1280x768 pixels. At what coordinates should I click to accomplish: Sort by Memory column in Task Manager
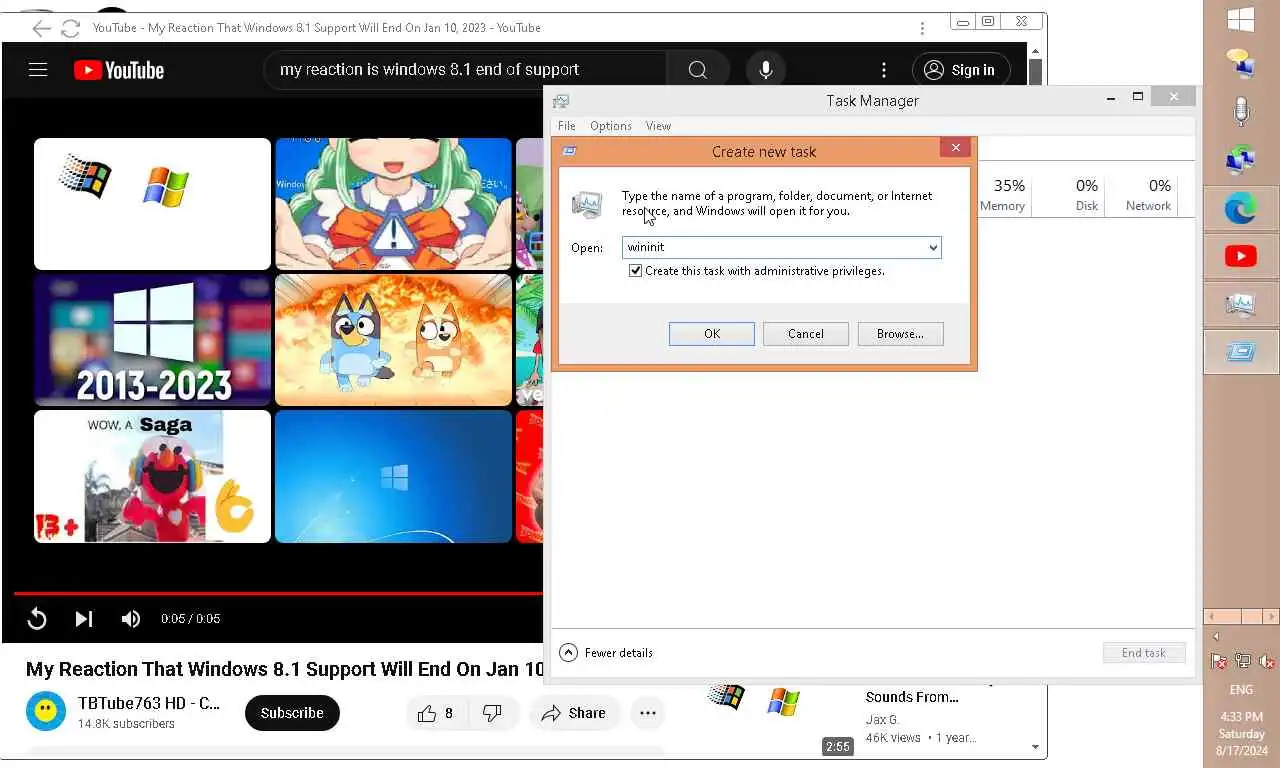pos(1003,195)
